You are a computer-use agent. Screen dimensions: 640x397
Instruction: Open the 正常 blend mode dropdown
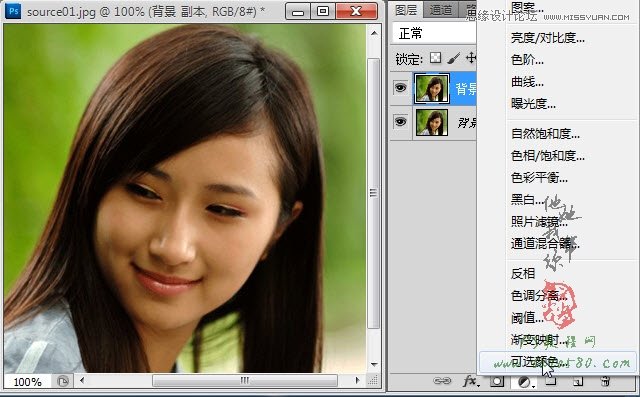pos(434,33)
